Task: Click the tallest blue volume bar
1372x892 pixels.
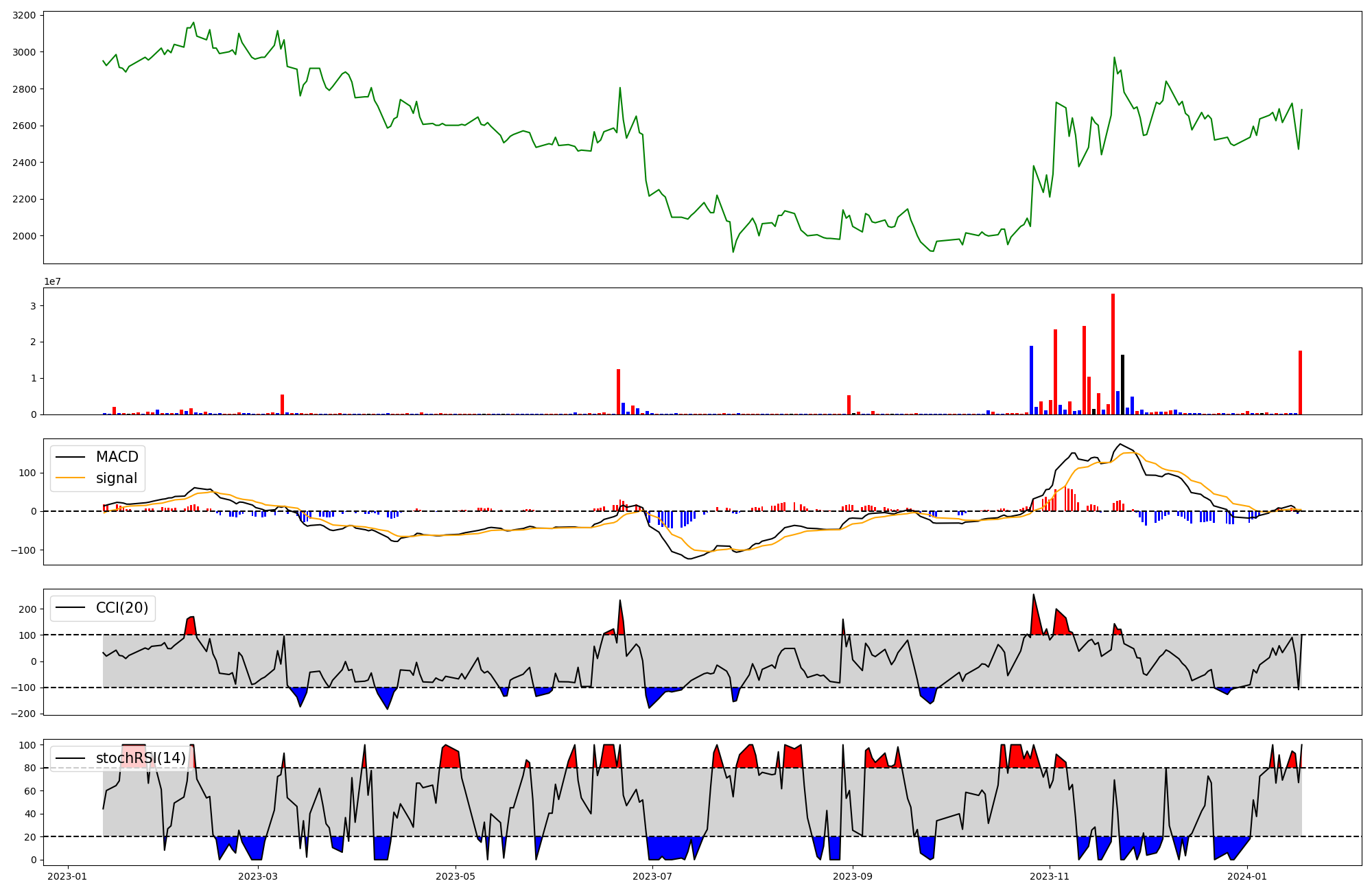Action: pyautogui.click(x=1031, y=379)
